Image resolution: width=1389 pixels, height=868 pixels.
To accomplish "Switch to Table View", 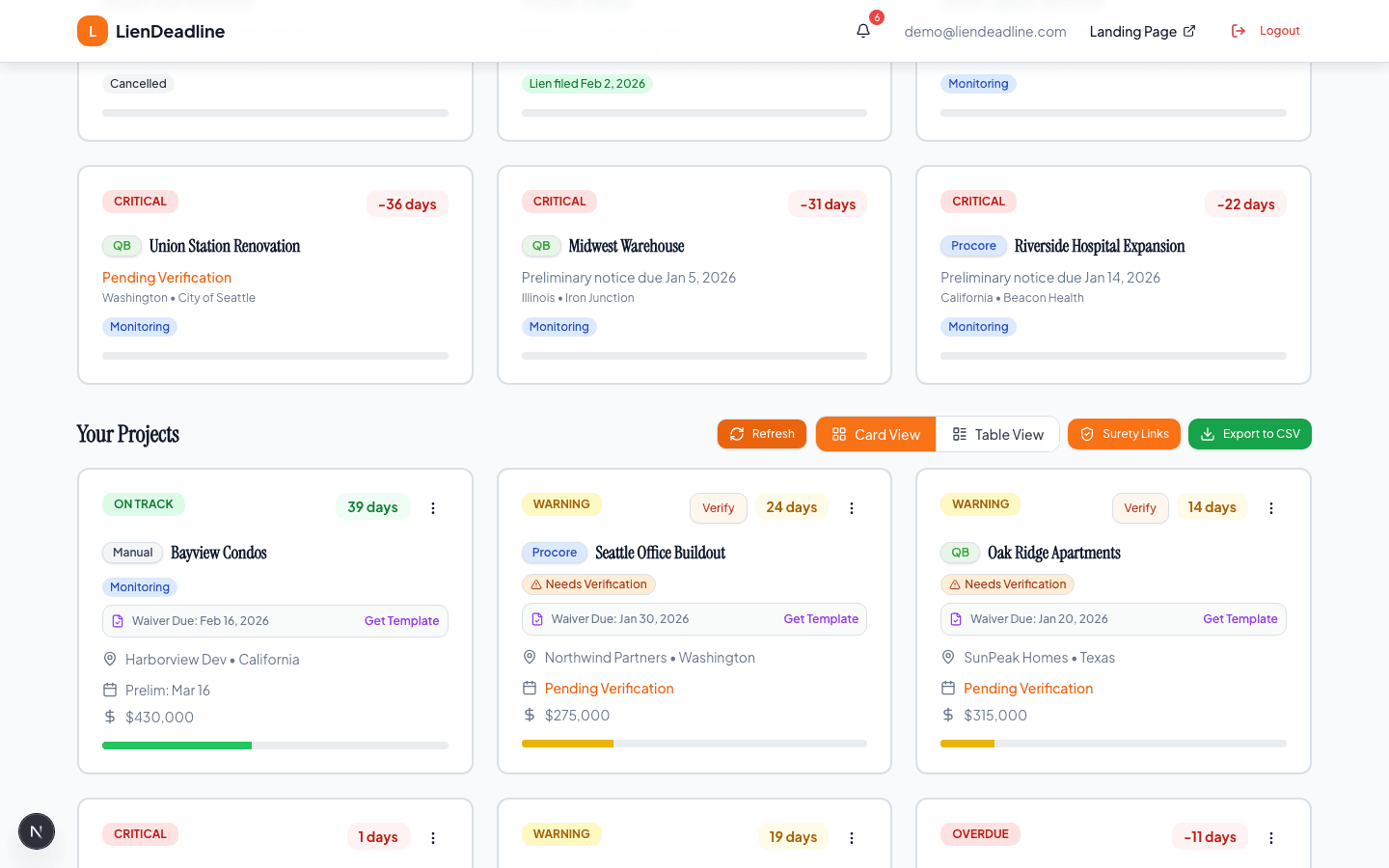I will [x=997, y=434].
